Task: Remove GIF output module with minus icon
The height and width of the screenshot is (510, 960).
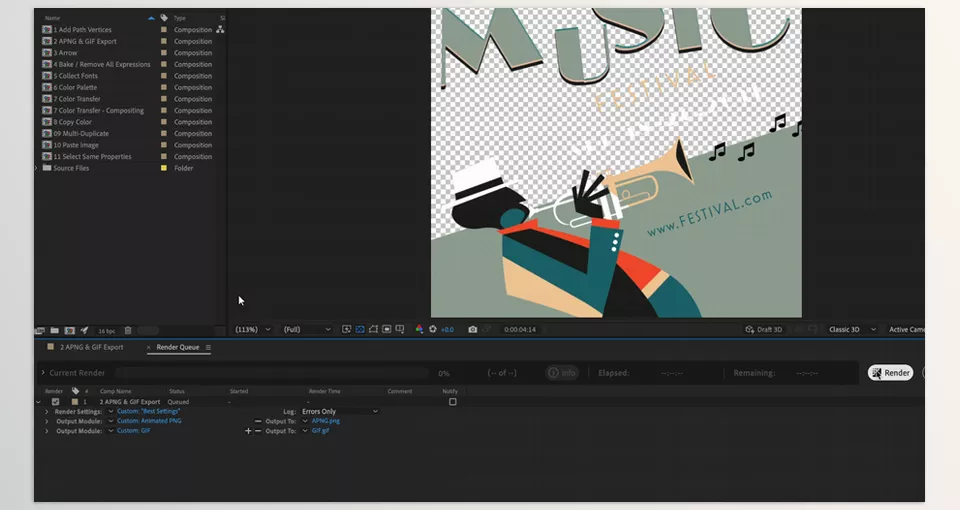Action: coord(258,431)
